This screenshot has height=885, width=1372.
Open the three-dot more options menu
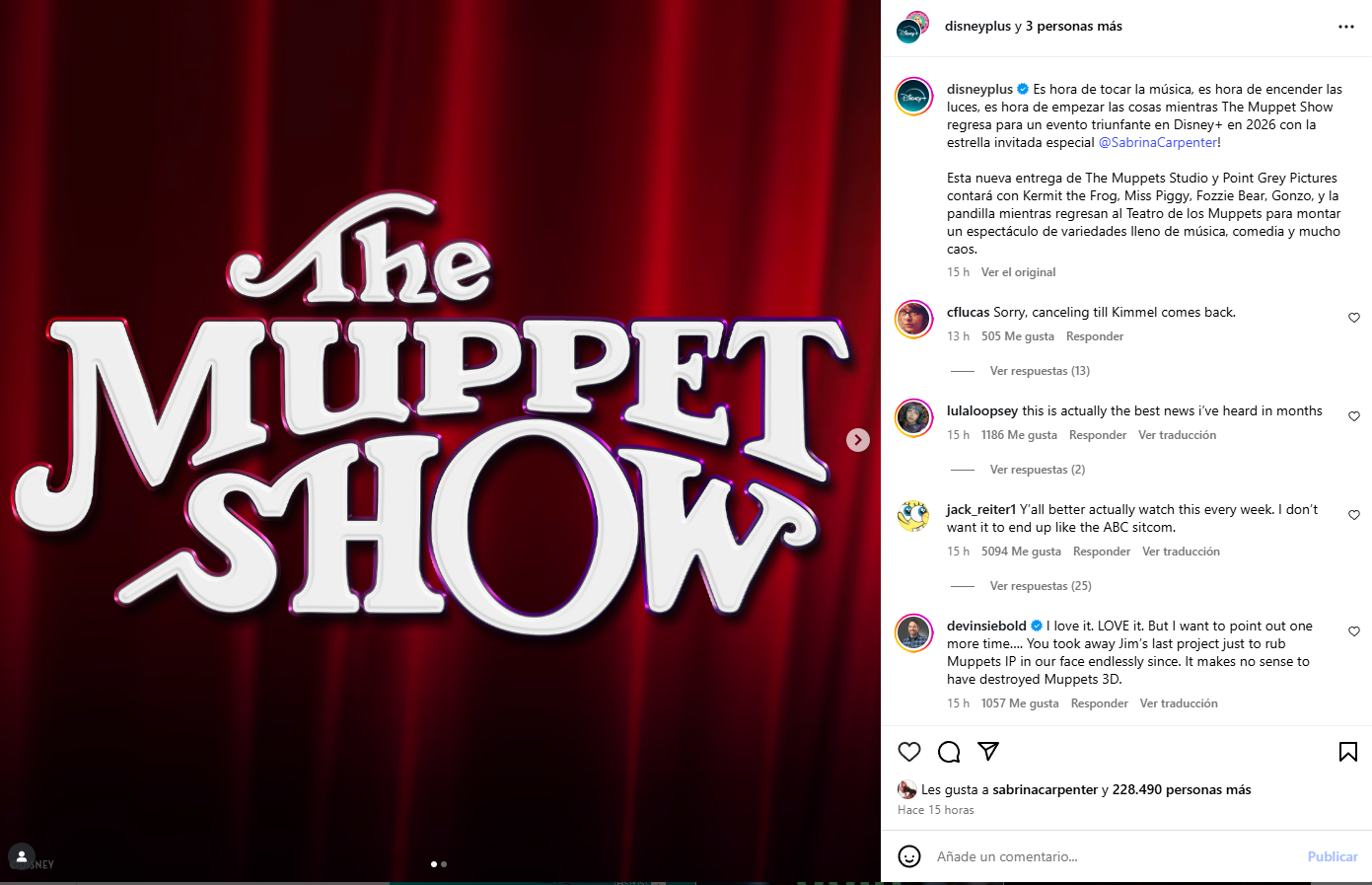click(x=1346, y=27)
